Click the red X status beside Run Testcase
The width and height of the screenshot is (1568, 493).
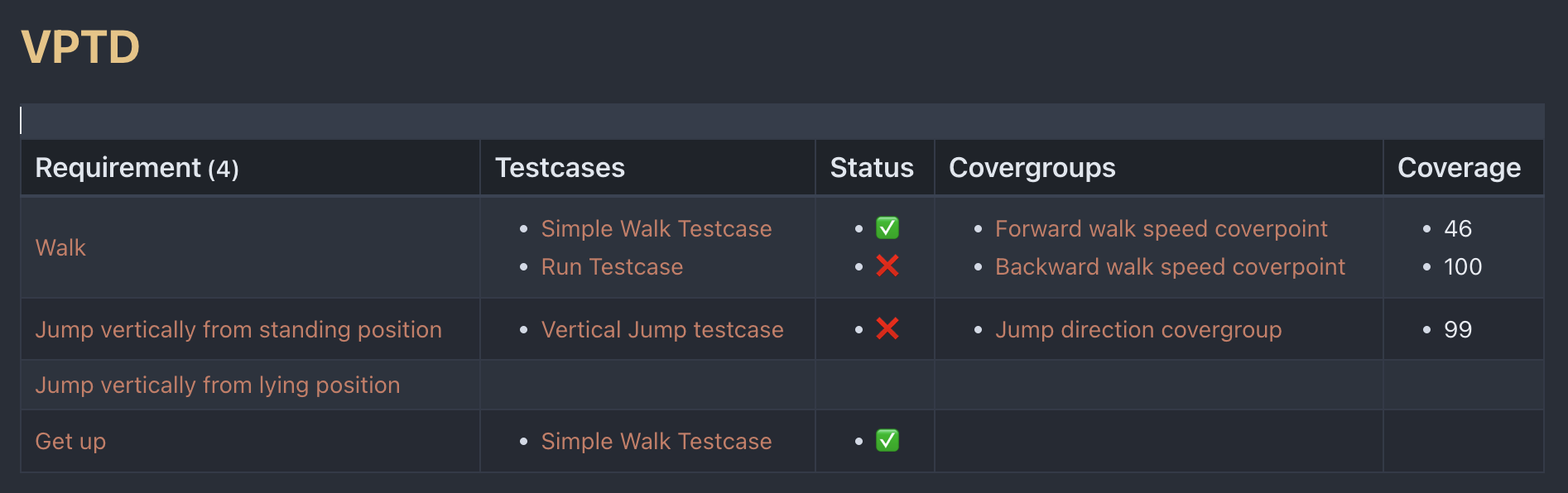pyautogui.click(x=887, y=266)
